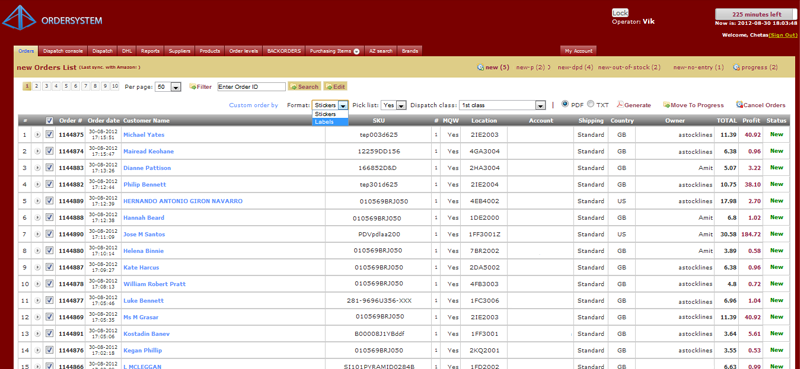Viewport: 800px width, 369px height.
Task: Click the Cancel Orders icon
Action: coord(739,105)
